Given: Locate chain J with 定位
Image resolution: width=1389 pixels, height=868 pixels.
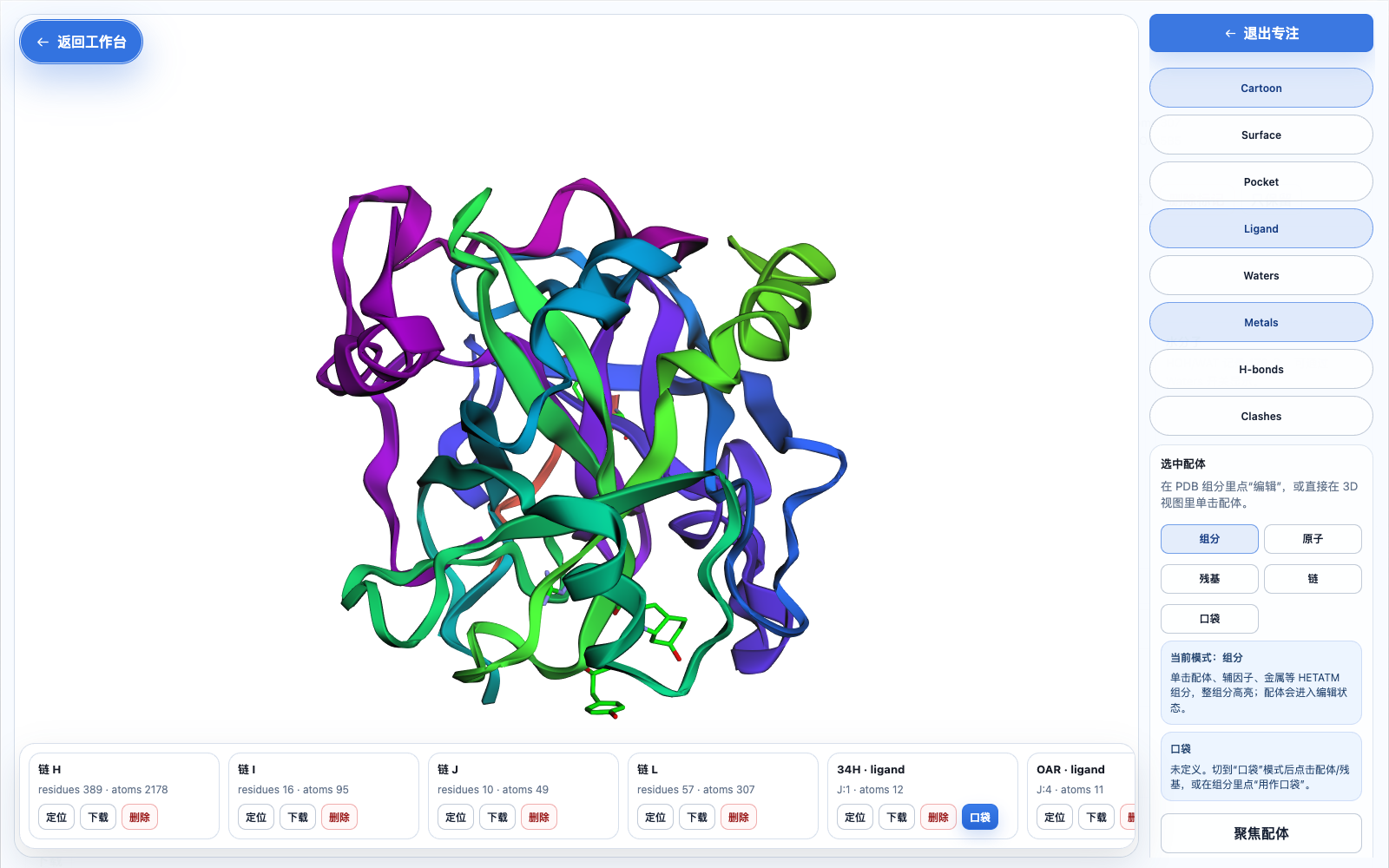Looking at the screenshot, I should click(x=456, y=817).
